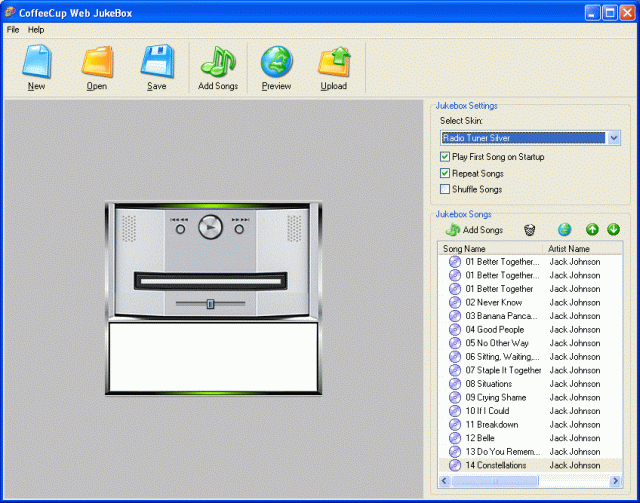Select song 05 No Other Way
The image size is (640, 503).
497,343
